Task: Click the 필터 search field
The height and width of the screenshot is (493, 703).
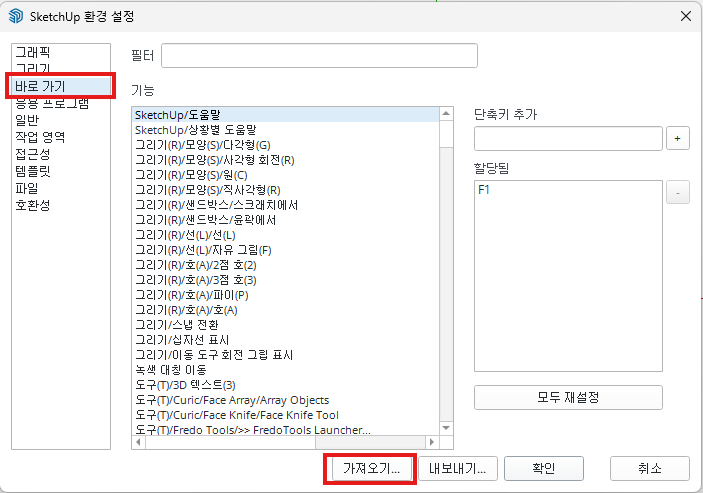Action: 319,56
